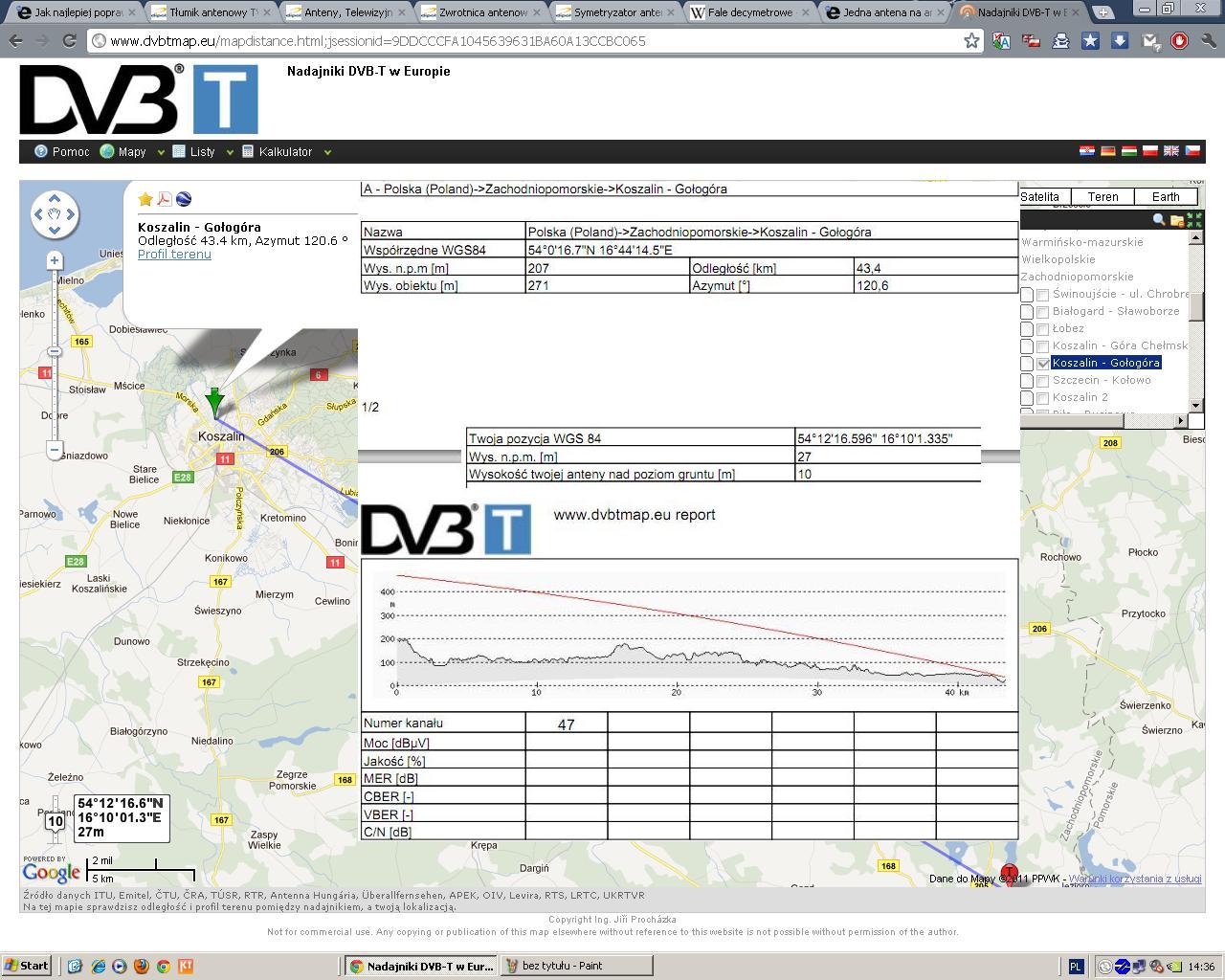
Task: Switch to Fale decymetrowe browser tab
Action: coord(751,12)
